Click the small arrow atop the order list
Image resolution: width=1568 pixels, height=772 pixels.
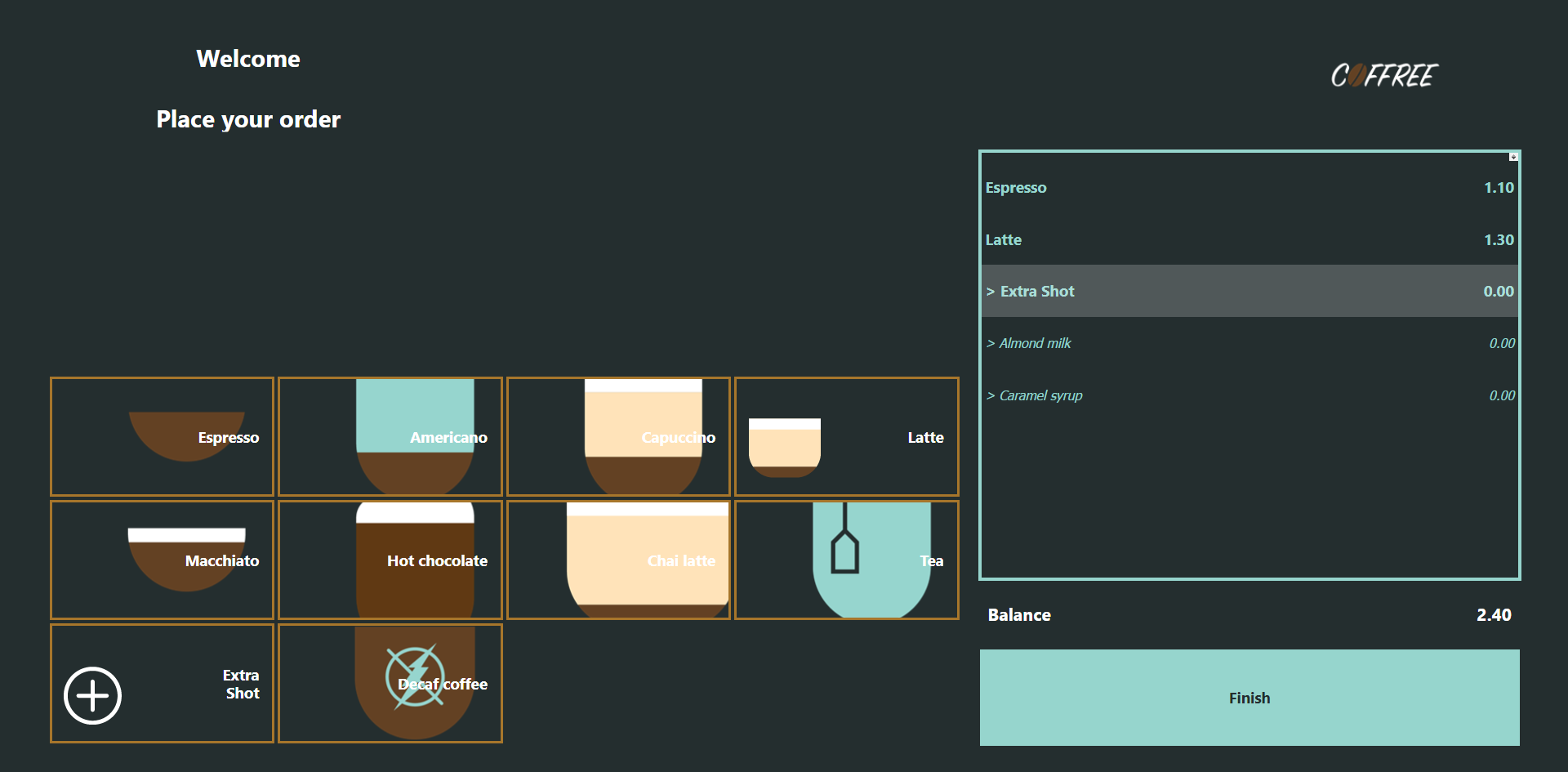tap(1513, 157)
